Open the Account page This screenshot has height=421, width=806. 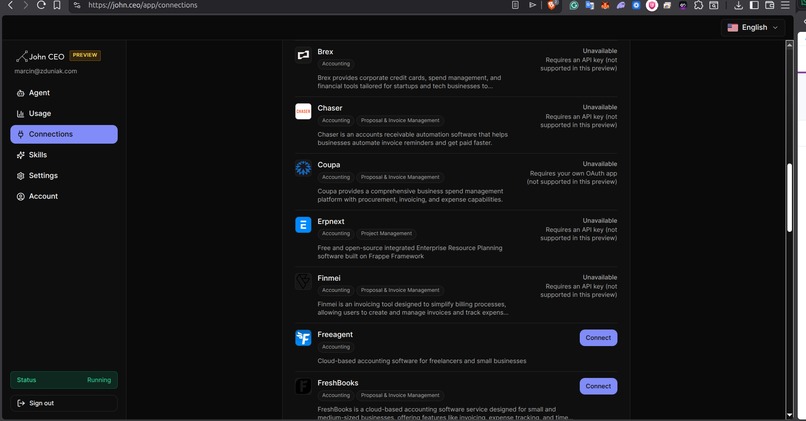coord(64,196)
